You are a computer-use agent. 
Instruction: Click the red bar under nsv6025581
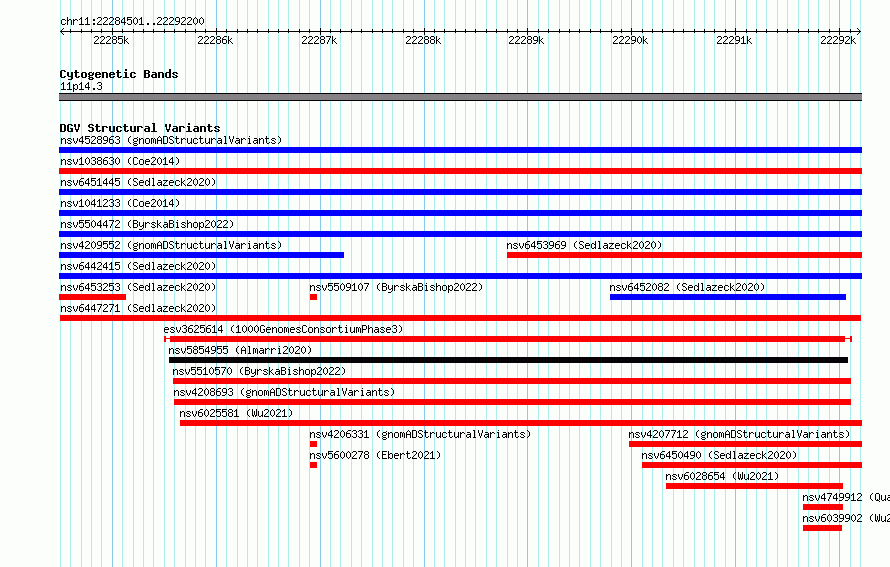click(520, 423)
